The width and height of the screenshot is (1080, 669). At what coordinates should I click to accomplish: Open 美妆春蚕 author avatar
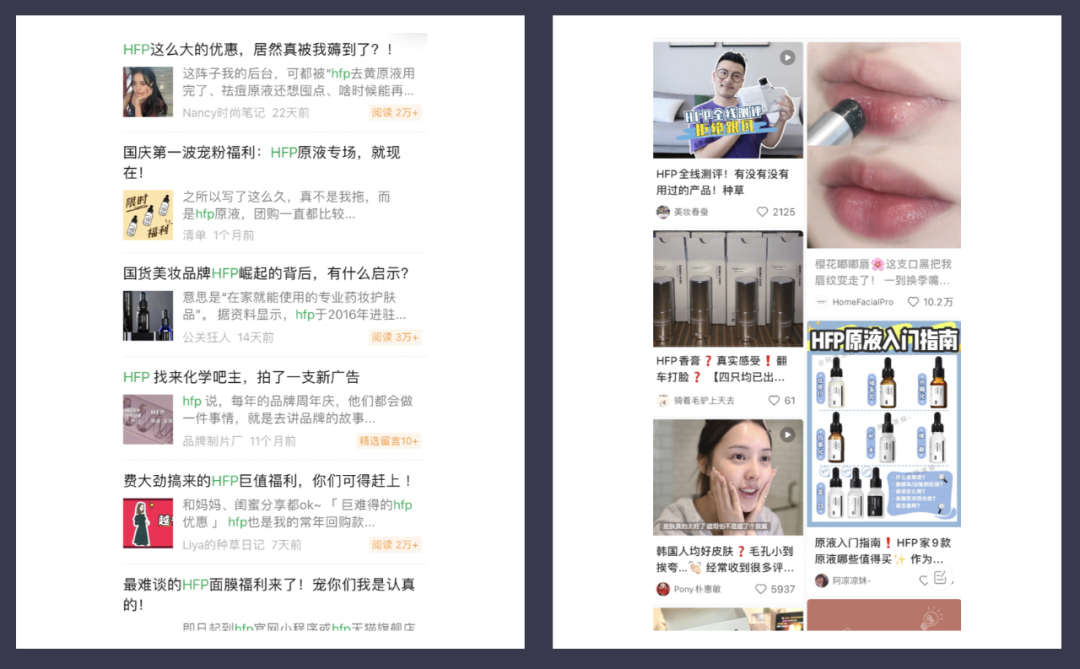coord(662,212)
